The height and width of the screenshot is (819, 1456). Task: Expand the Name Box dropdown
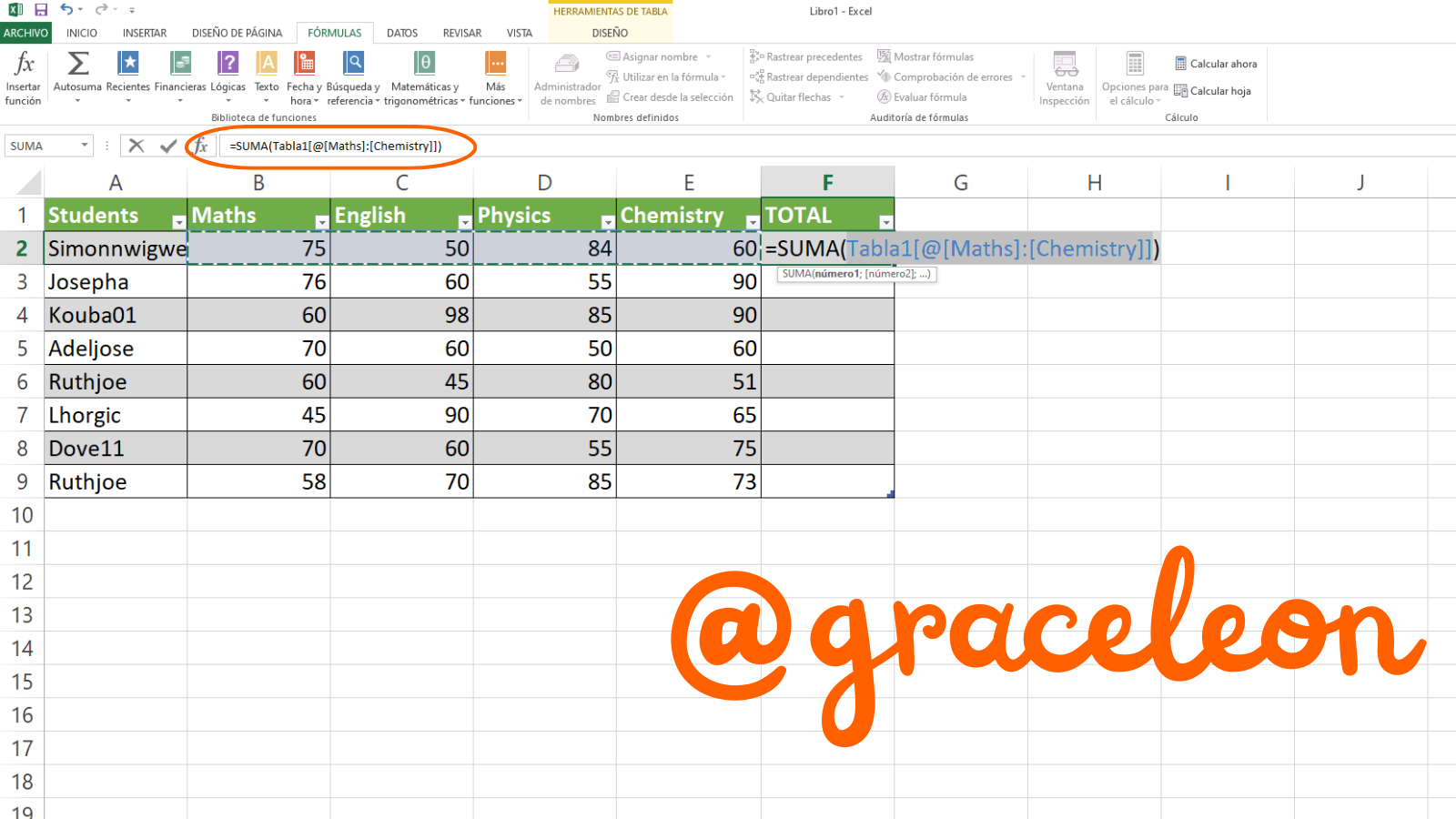[x=85, y=146]
